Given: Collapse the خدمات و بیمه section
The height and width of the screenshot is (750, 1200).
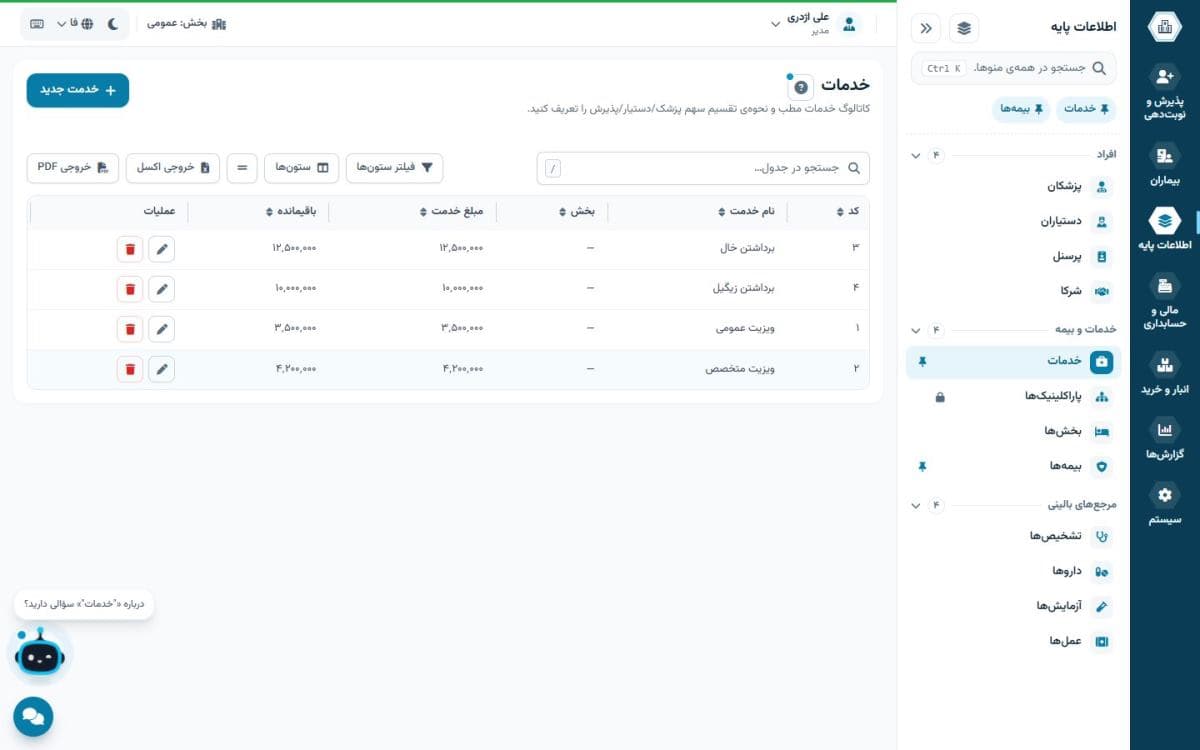Looking at the screenshot, I should [x=916, y=330].
